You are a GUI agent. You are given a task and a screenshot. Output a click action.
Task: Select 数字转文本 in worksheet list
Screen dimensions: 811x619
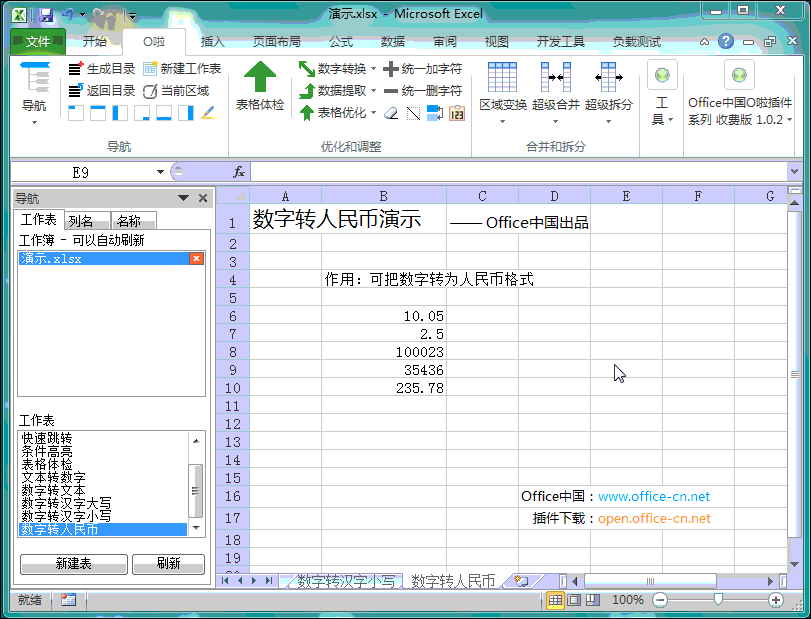(53, 490)
